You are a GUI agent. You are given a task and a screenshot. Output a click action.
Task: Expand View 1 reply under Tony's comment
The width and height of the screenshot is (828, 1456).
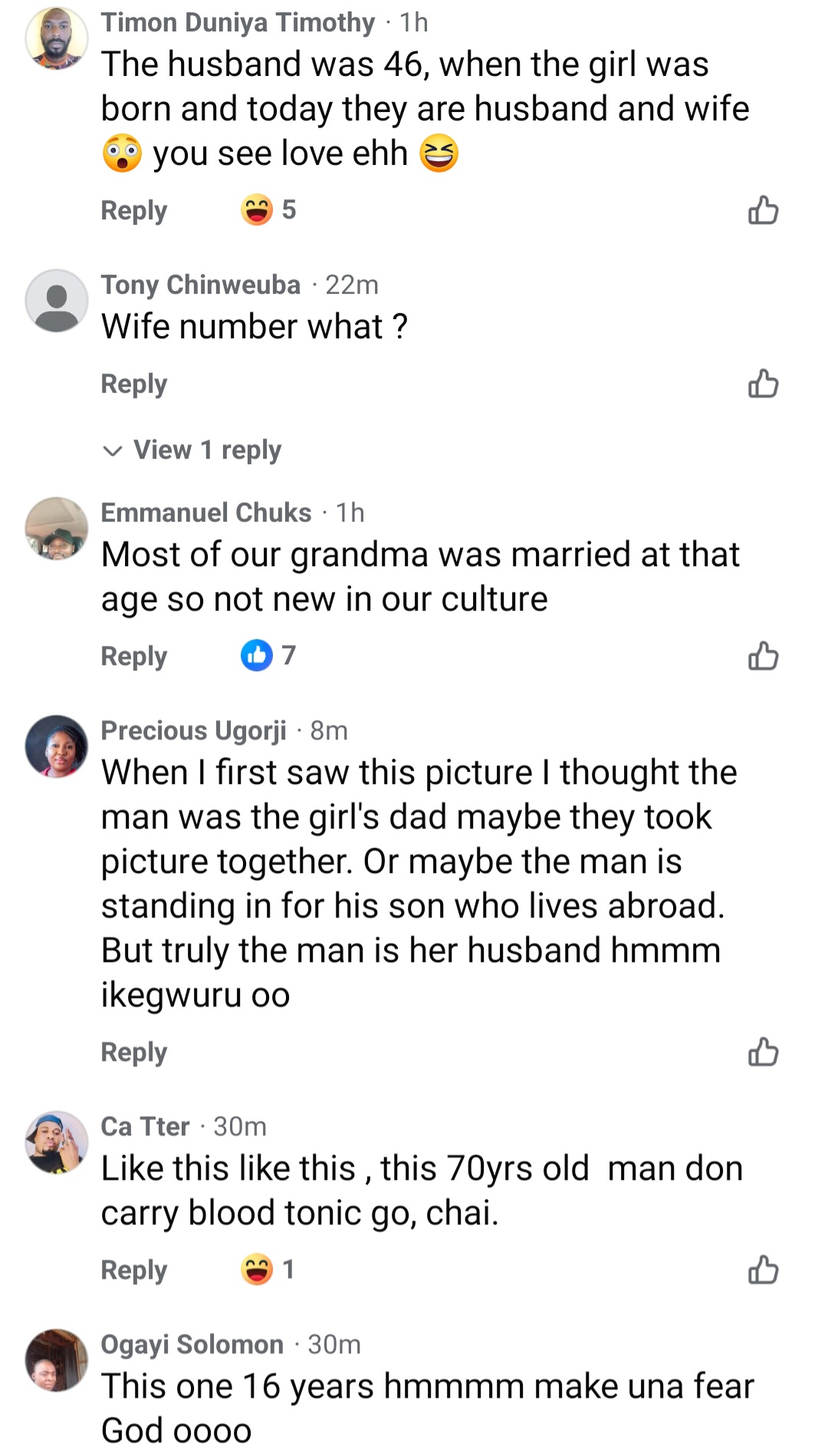pos(192,450)
